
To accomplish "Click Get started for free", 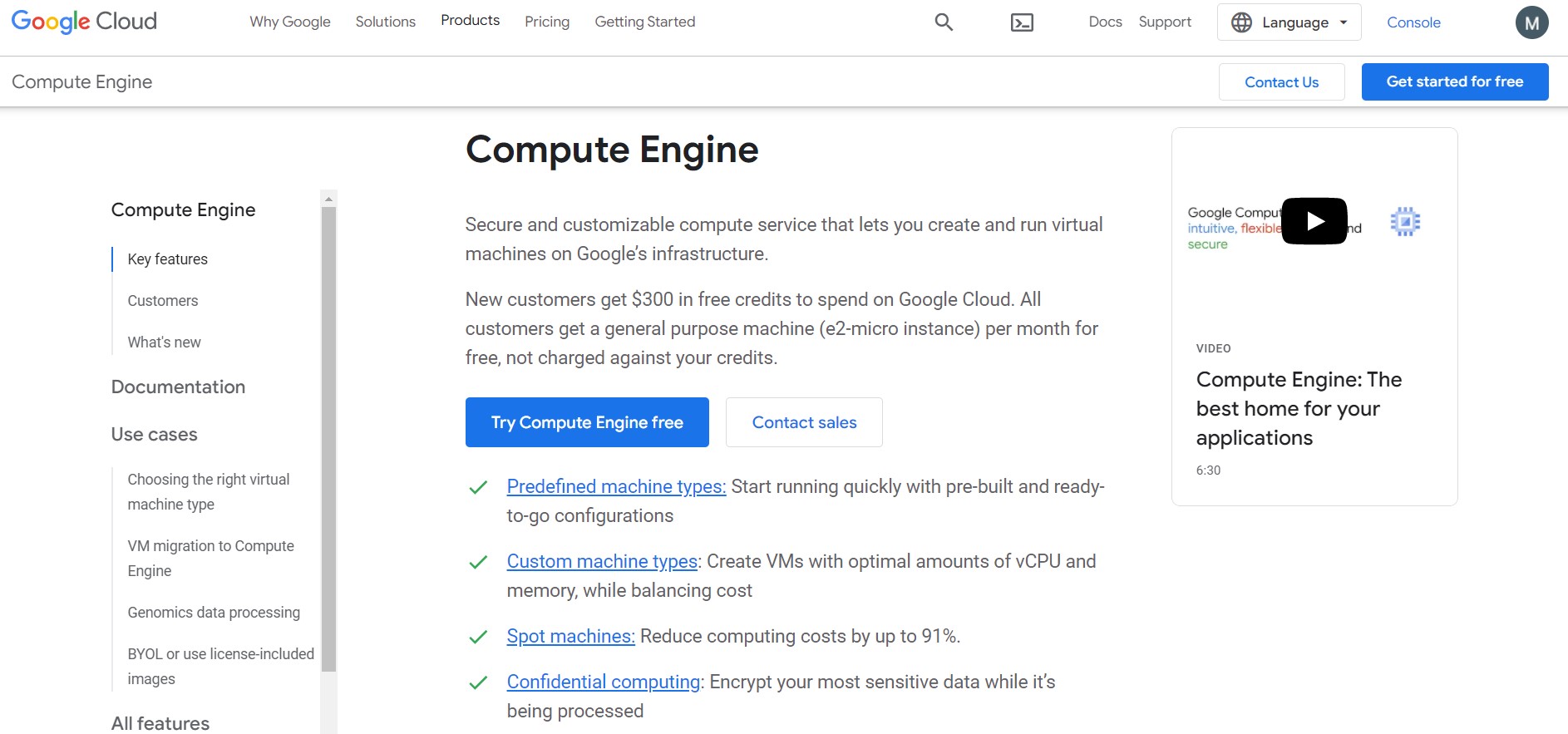I will [x=1454, y=81].
